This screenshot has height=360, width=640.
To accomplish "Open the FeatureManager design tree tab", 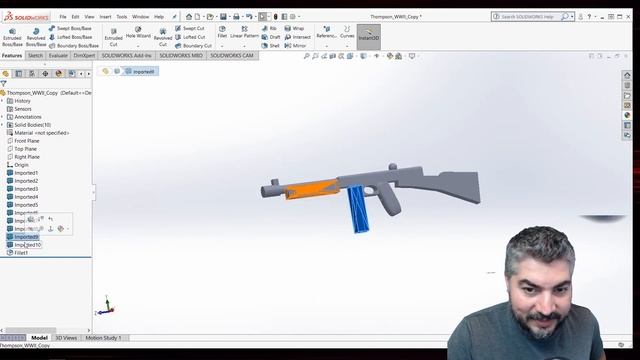I will click(5, 73).
